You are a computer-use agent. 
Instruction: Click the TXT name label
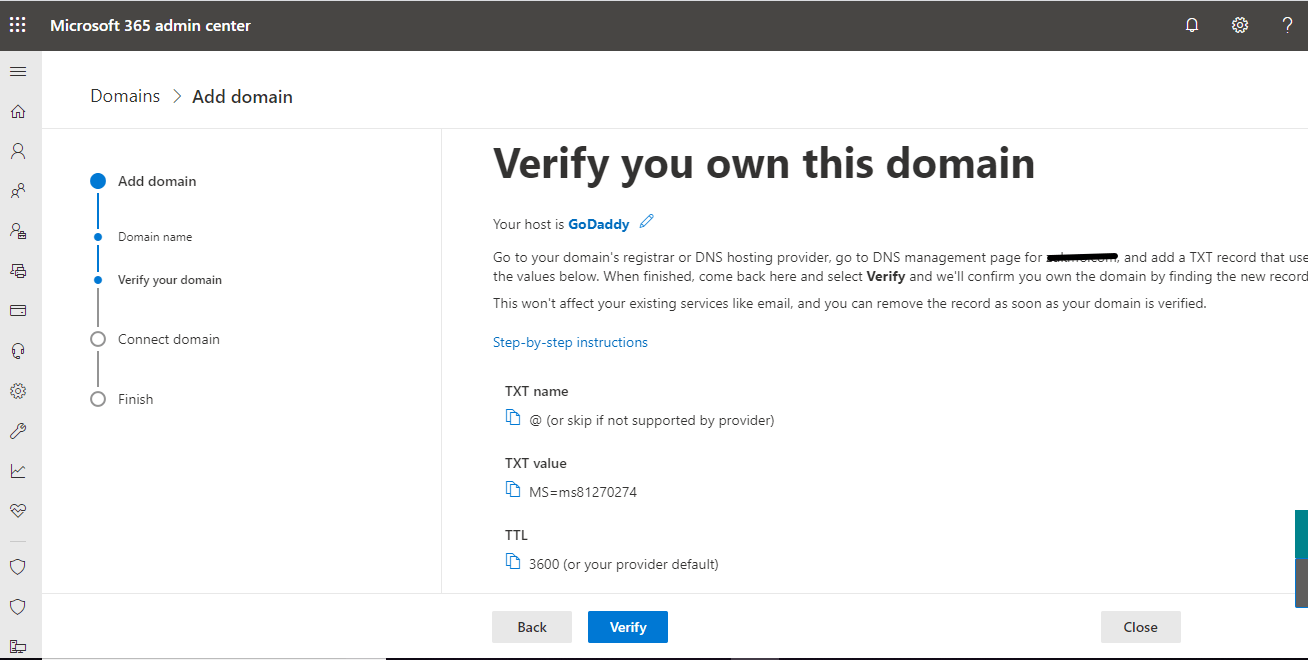coord(537,391)
